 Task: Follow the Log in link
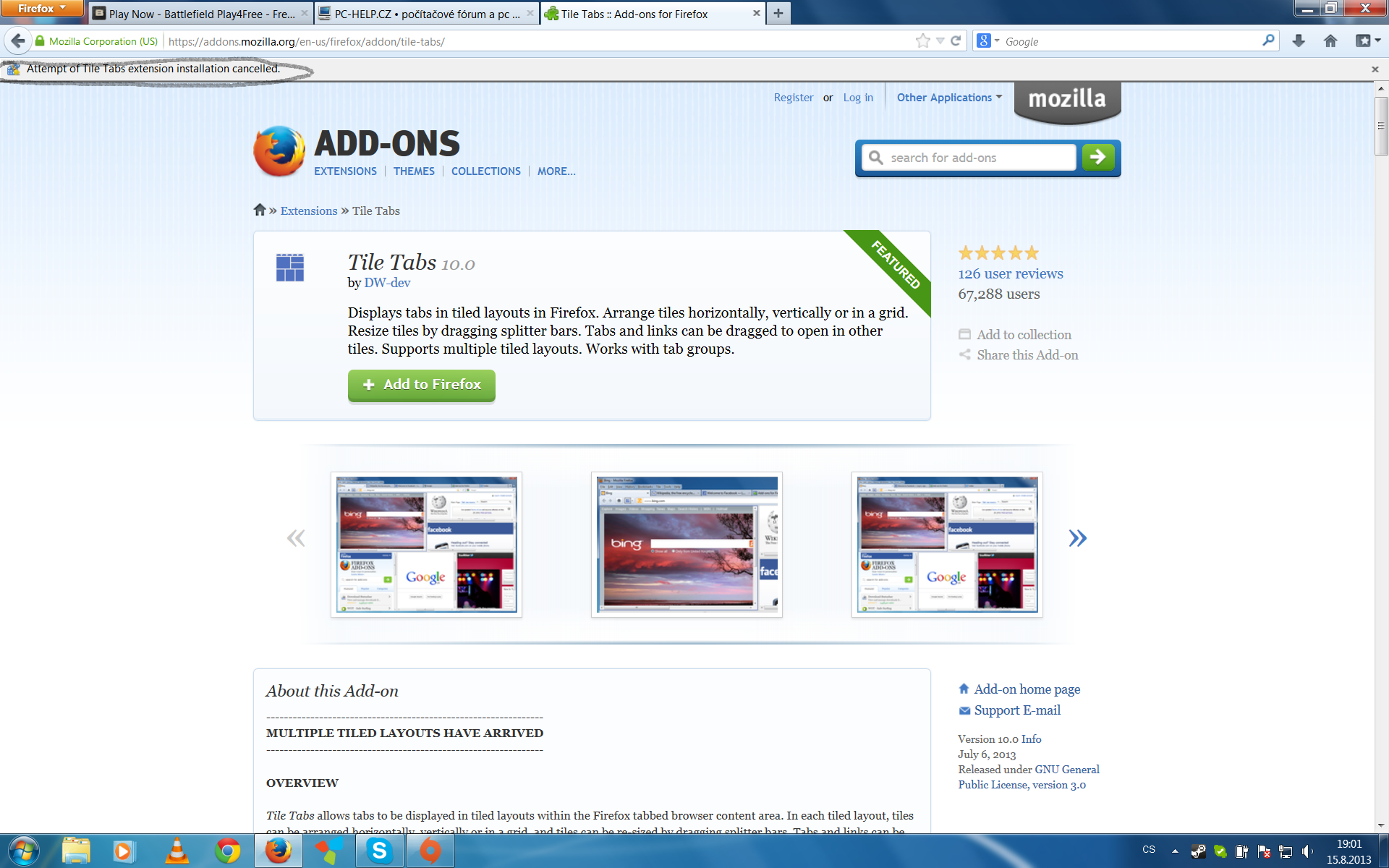click(x=858, y=98)
